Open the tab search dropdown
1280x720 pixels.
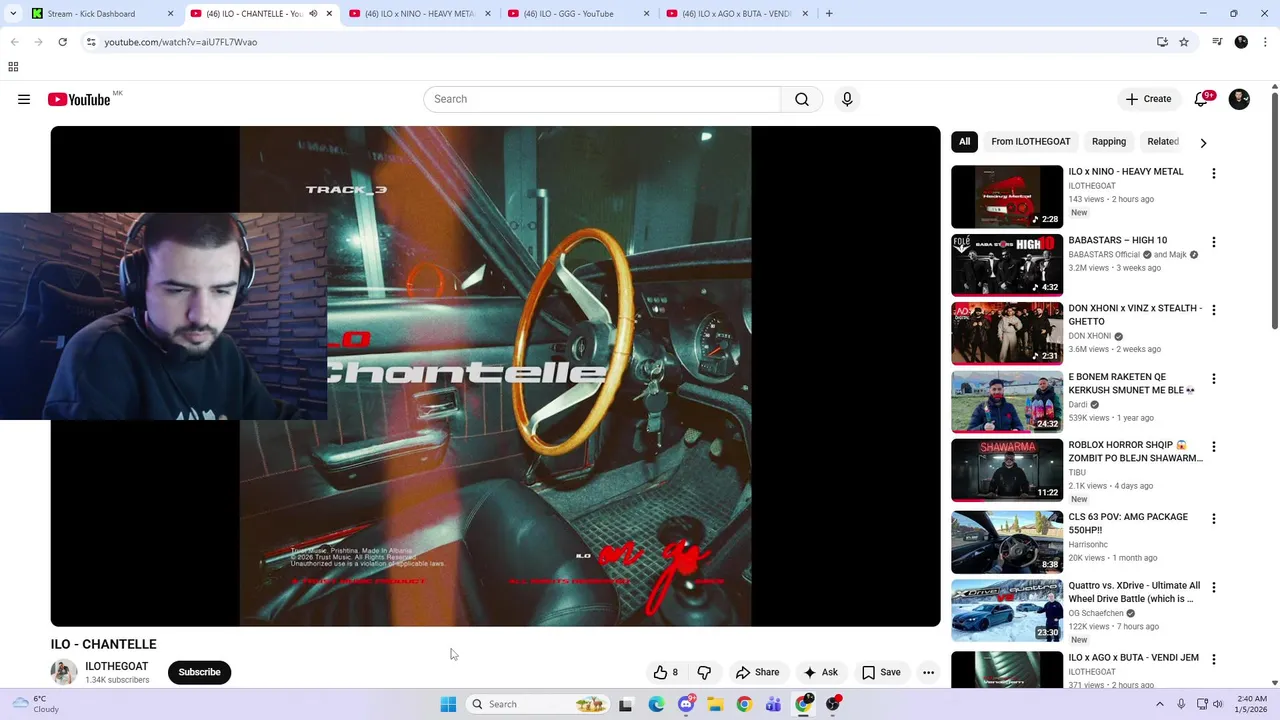click(13, 14)
